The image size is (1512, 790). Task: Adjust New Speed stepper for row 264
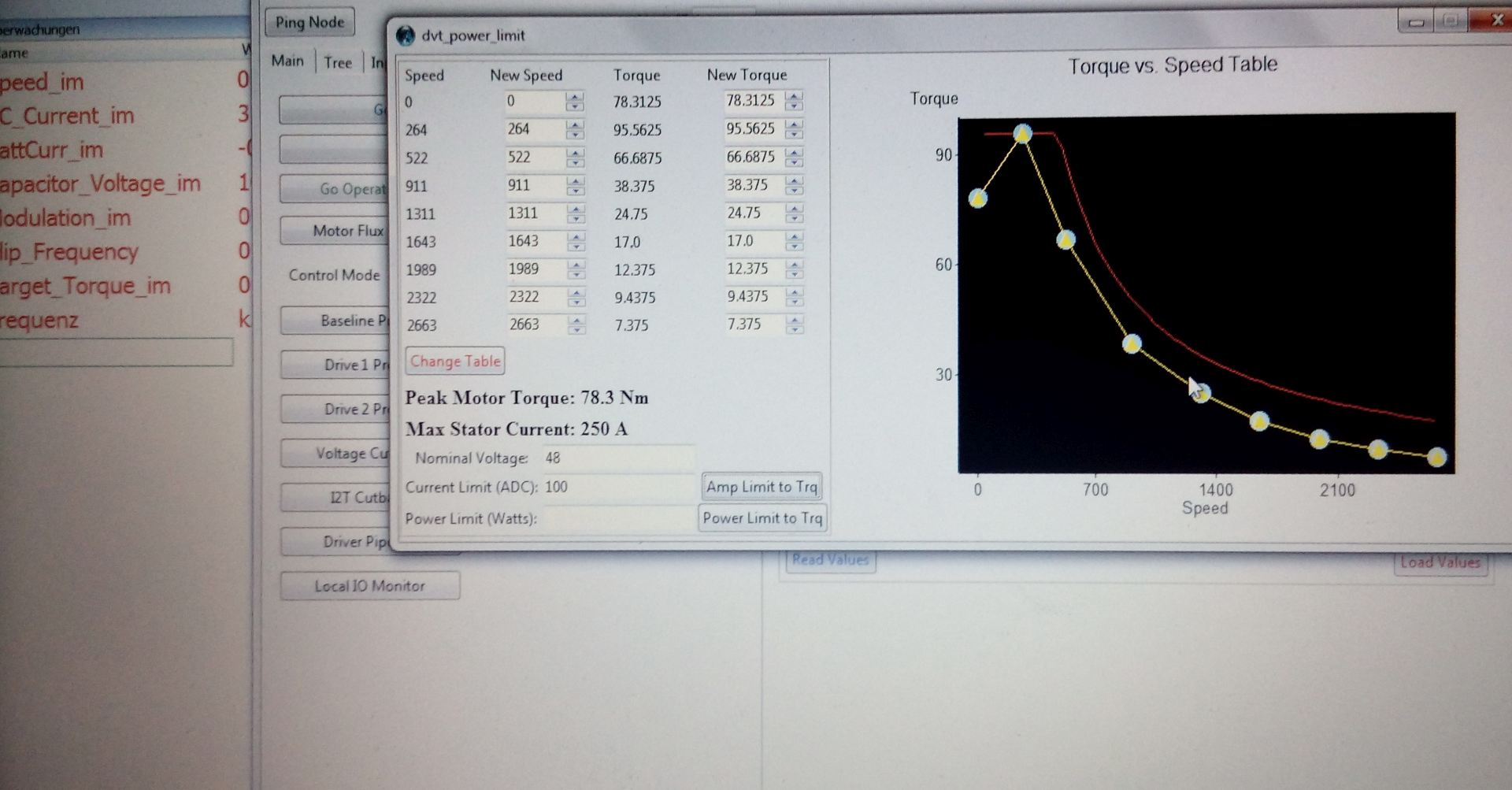click(x=575, y=130)
